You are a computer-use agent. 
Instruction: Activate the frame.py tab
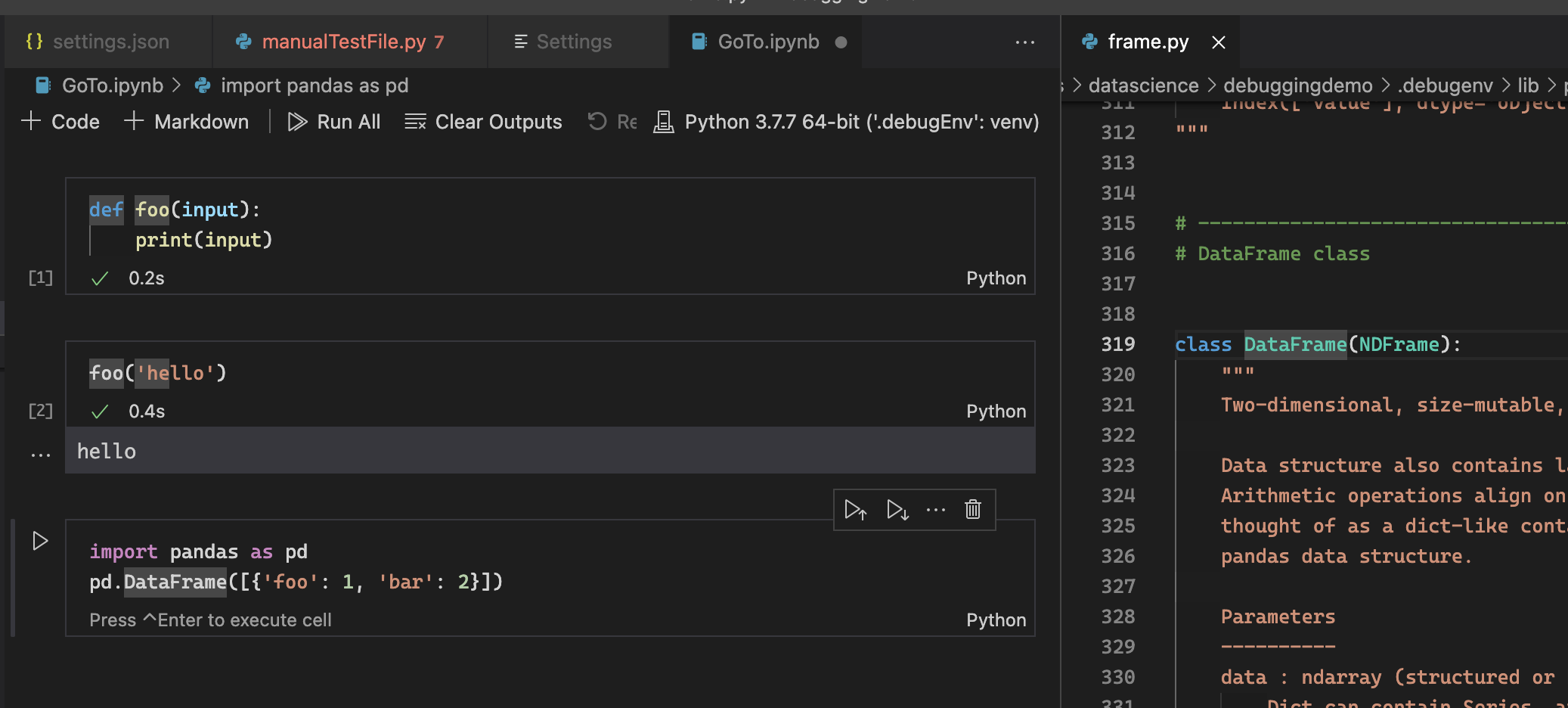click(1149, 42)
